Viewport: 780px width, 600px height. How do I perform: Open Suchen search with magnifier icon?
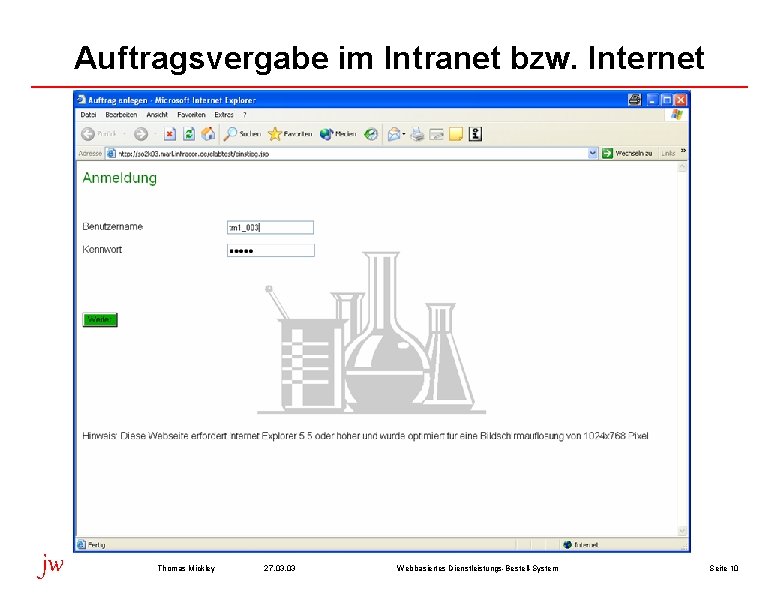tap(242, 134)
